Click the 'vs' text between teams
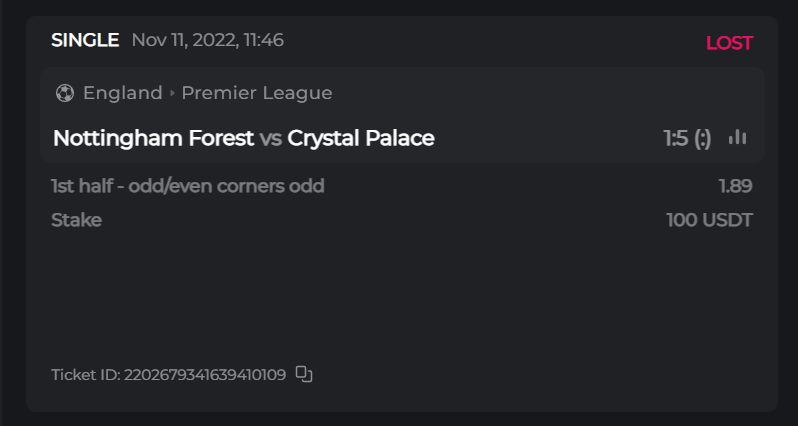Image resolution: width=798 pixels, height=426 pixels. coord(270,138)
